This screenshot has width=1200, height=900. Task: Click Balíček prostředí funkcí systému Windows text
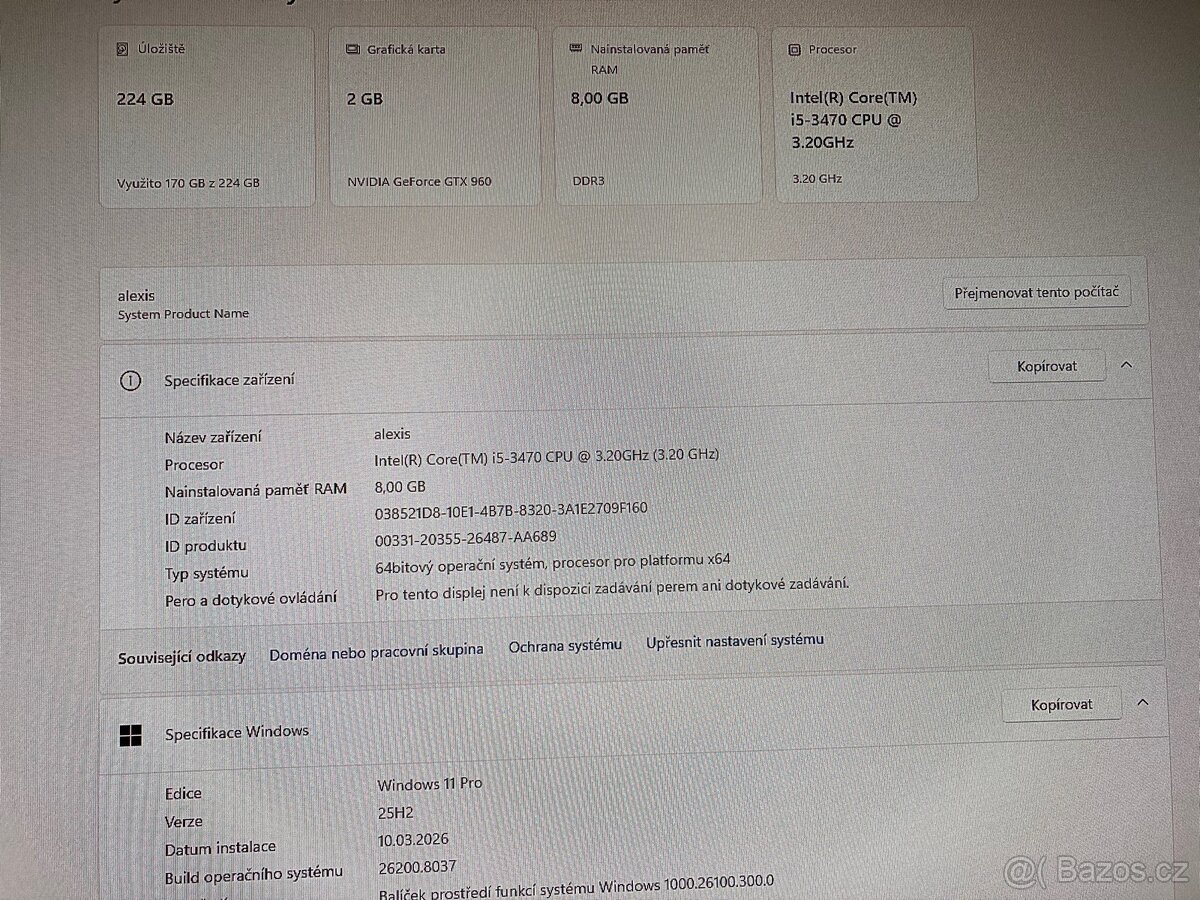pos(576,887)
